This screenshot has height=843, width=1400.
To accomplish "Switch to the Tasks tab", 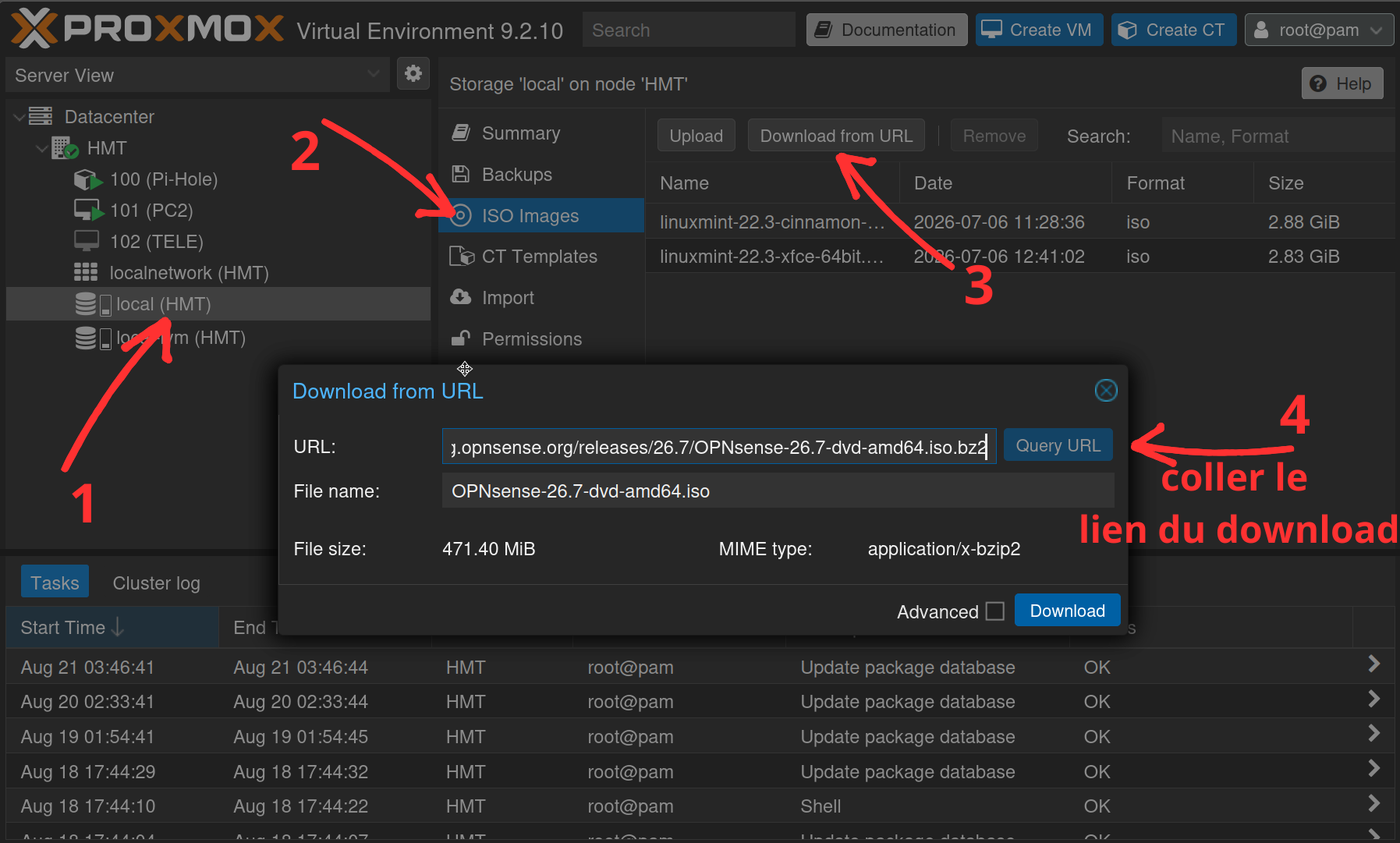I will [55, 583].
